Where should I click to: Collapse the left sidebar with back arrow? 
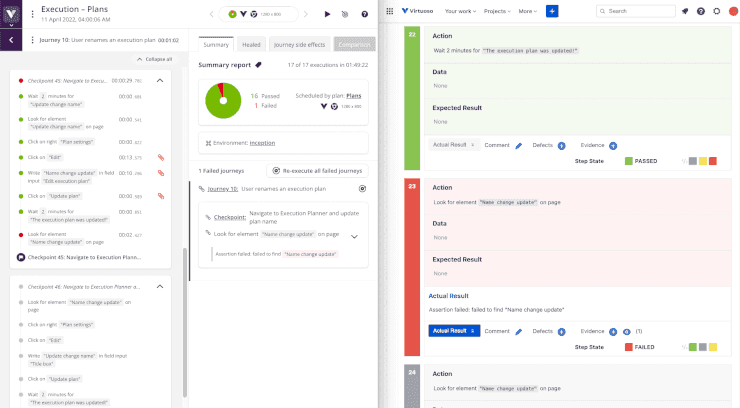click(10, 40)
